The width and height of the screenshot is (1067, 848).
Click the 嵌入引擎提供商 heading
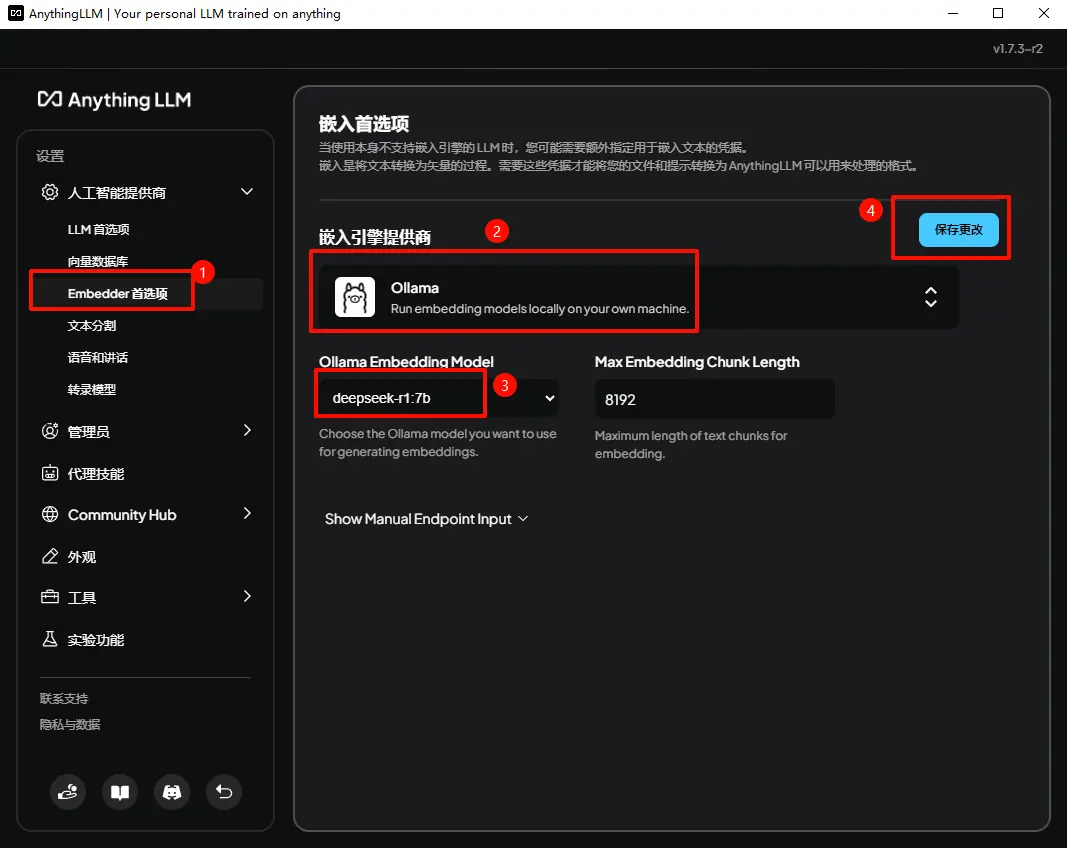[x=375, y=237]
